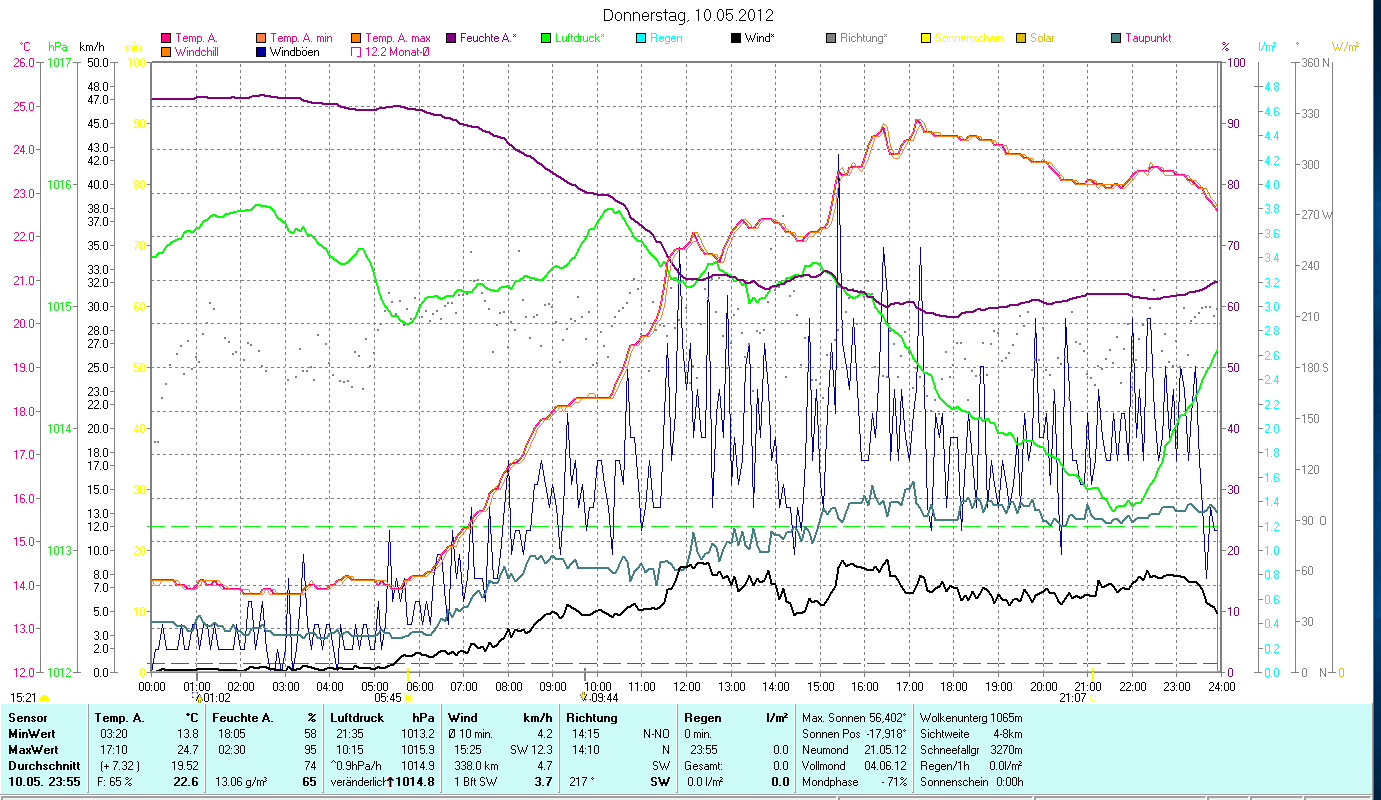Click the green Luftdruck* color swatch
Screen dimensions: 1381x800
545,38
